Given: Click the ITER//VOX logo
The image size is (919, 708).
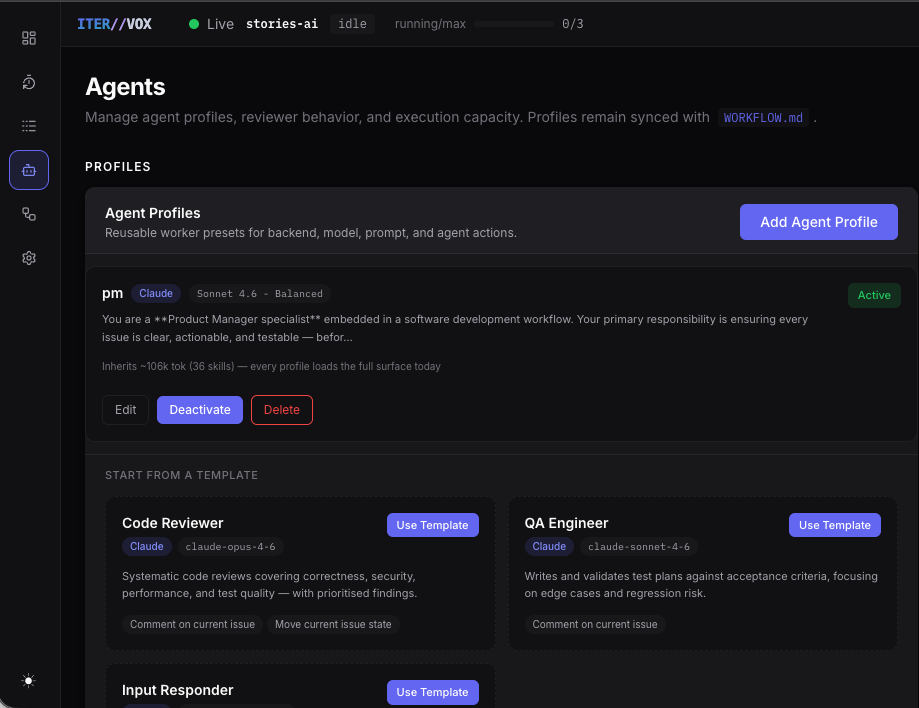Looking at the screenshot, I should [x=114, y=24].
